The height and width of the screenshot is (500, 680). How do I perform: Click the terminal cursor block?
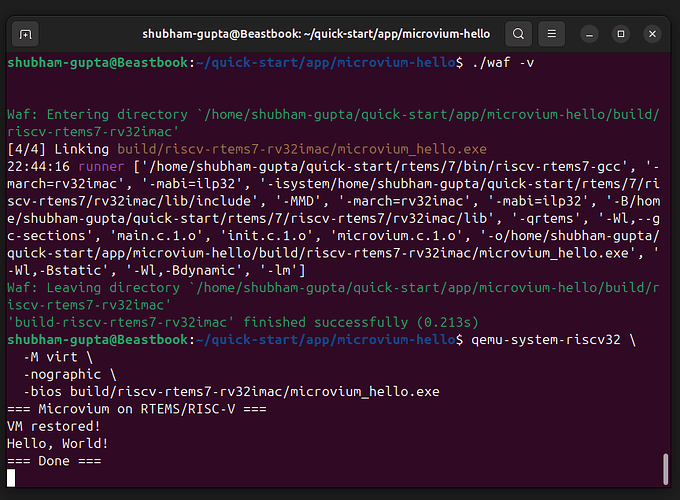click(x=11, y=478)
